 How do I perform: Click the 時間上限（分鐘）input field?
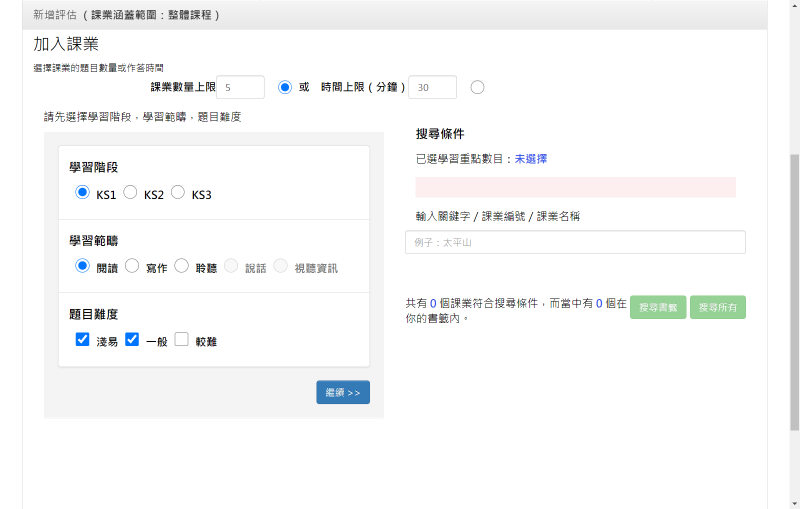[x=432, y=87]
